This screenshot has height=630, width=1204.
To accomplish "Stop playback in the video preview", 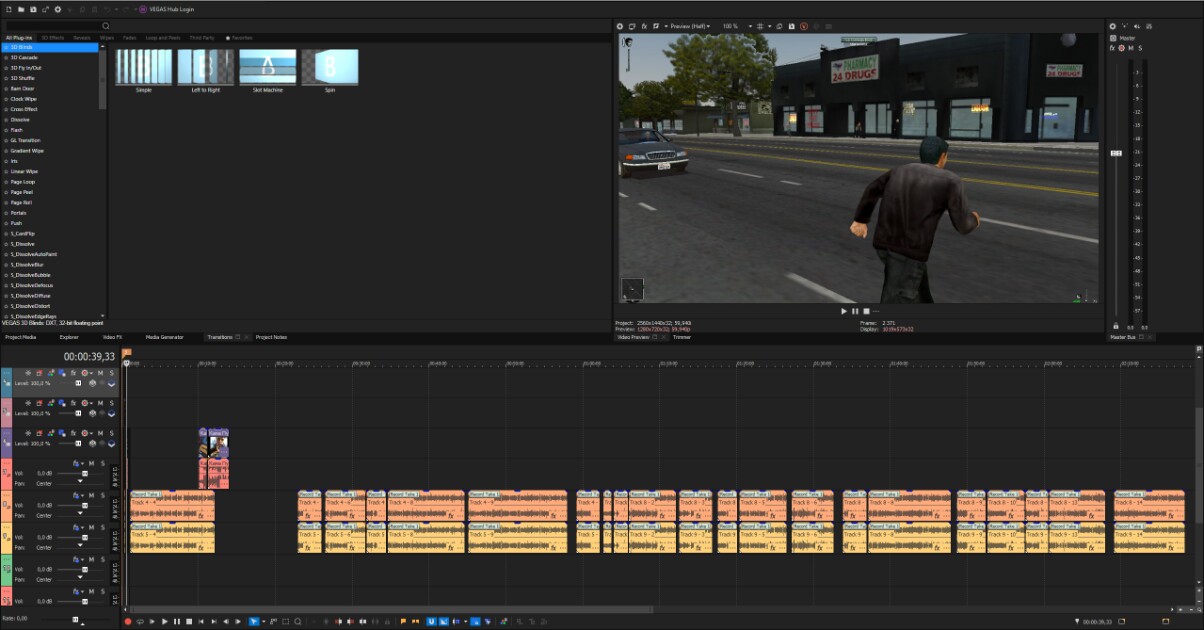I will tap(866, 311).
